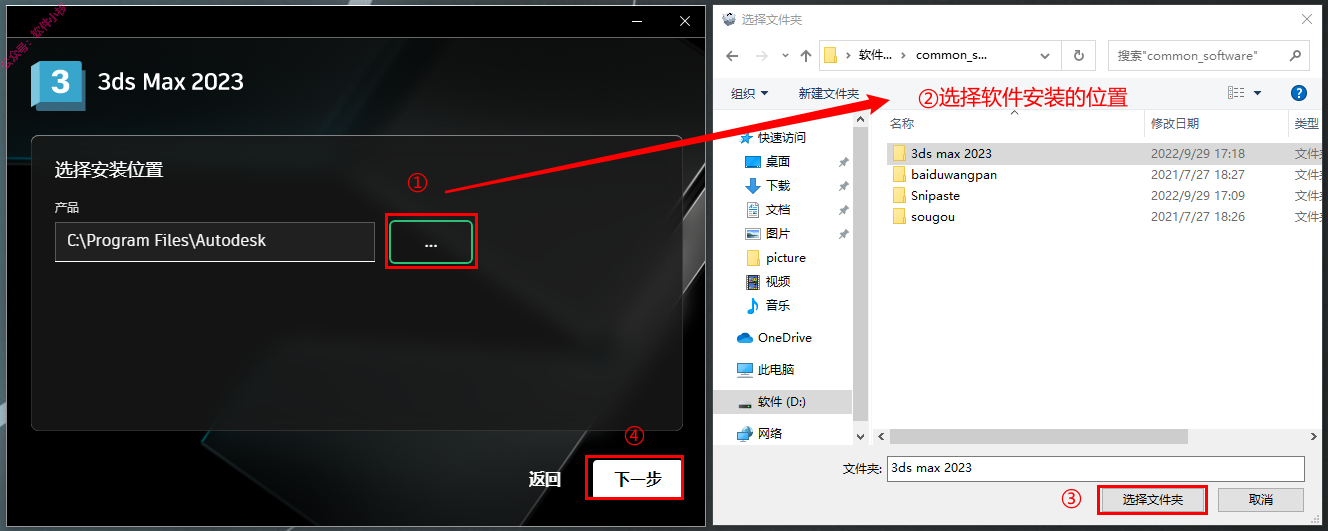Click the Snipaste folder icon

point(899,195)
